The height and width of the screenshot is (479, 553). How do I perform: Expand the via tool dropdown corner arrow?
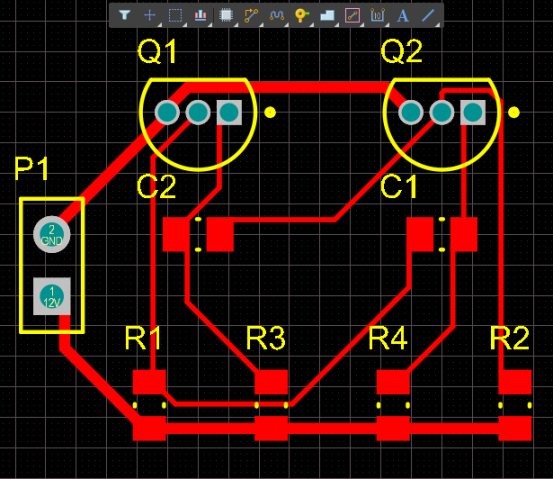point(311,25)
